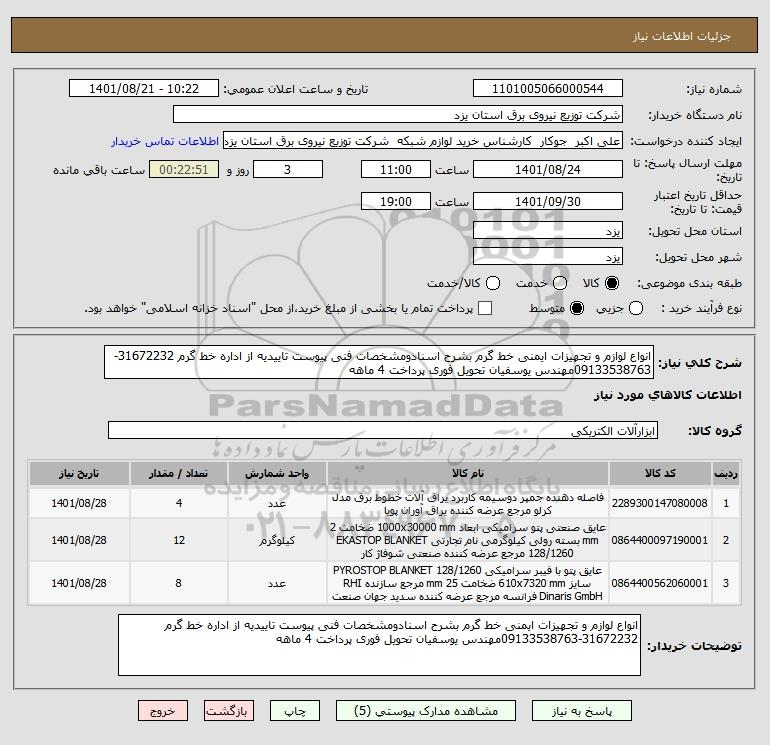
Task: Click the واحد شمارش column header
Action: tap(277, 473)
